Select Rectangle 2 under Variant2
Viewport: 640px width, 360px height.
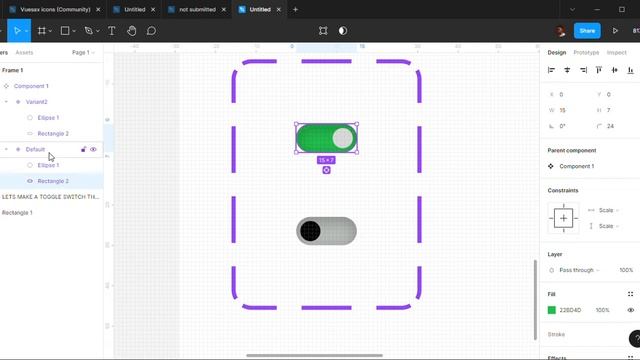(53, 133)
